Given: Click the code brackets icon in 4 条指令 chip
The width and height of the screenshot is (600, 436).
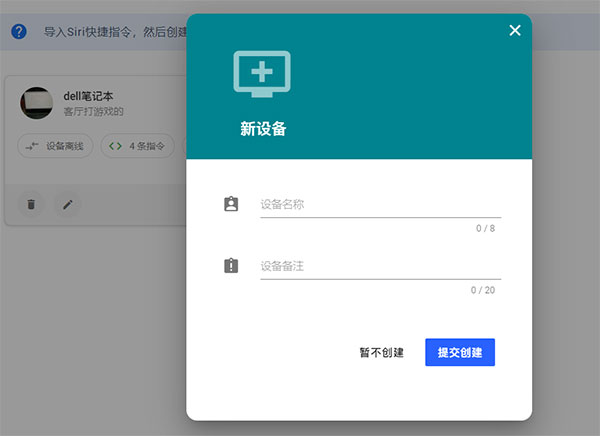Looking at the screenshot, I should click(x=115, y=146).
